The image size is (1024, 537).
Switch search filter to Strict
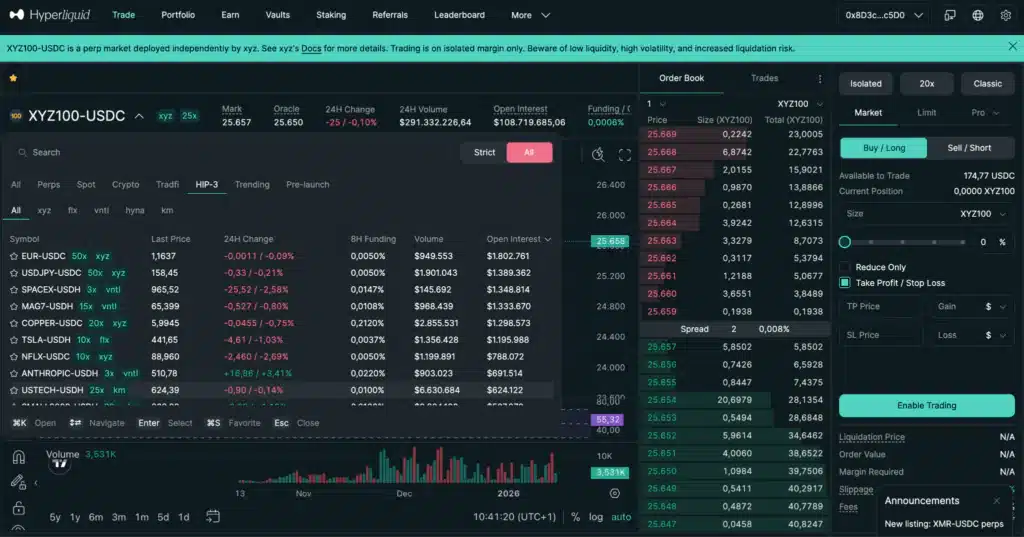tap(484, 152)
